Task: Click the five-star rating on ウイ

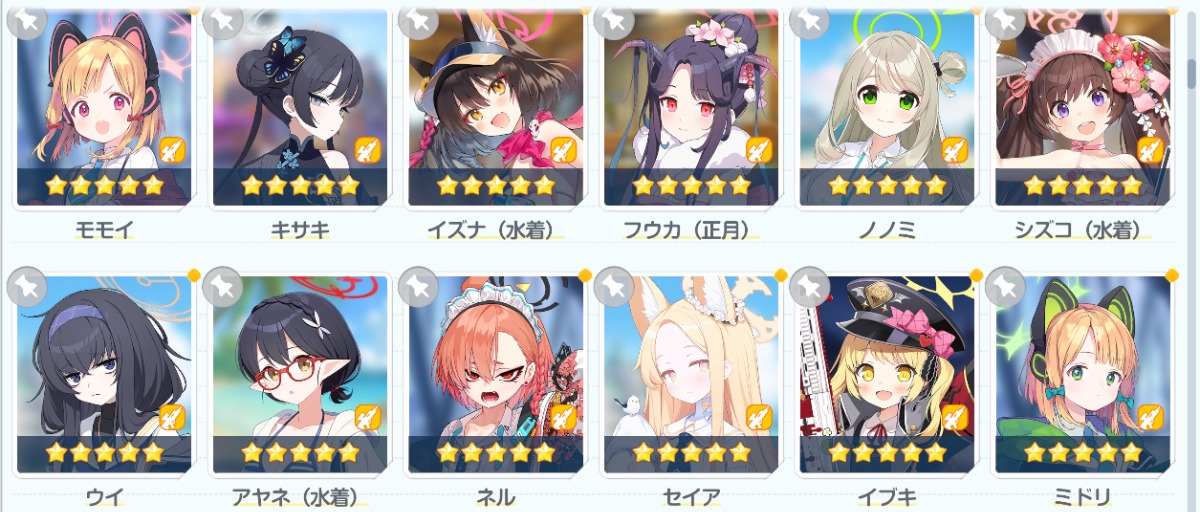Action: [104, 453]
